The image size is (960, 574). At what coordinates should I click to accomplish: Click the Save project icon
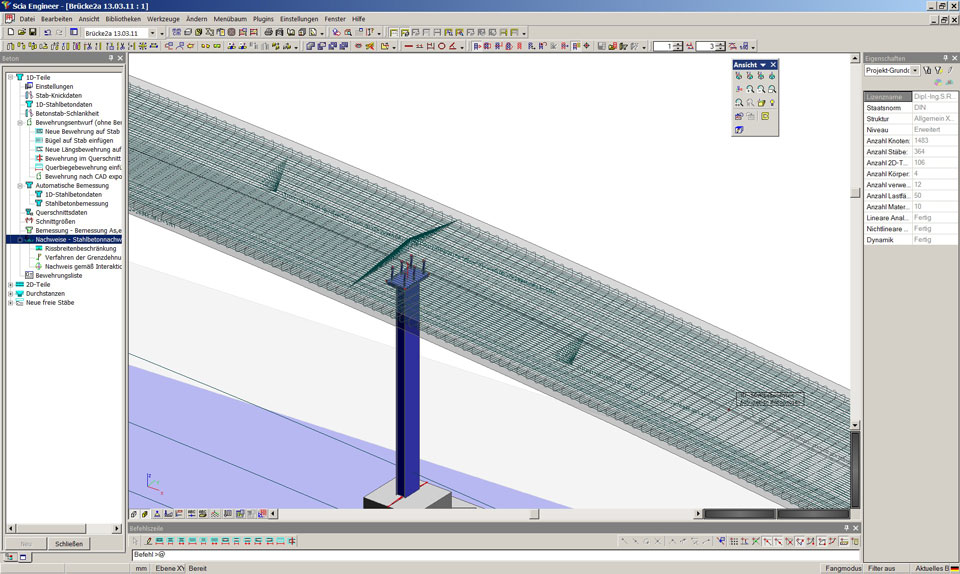(32, 32)
